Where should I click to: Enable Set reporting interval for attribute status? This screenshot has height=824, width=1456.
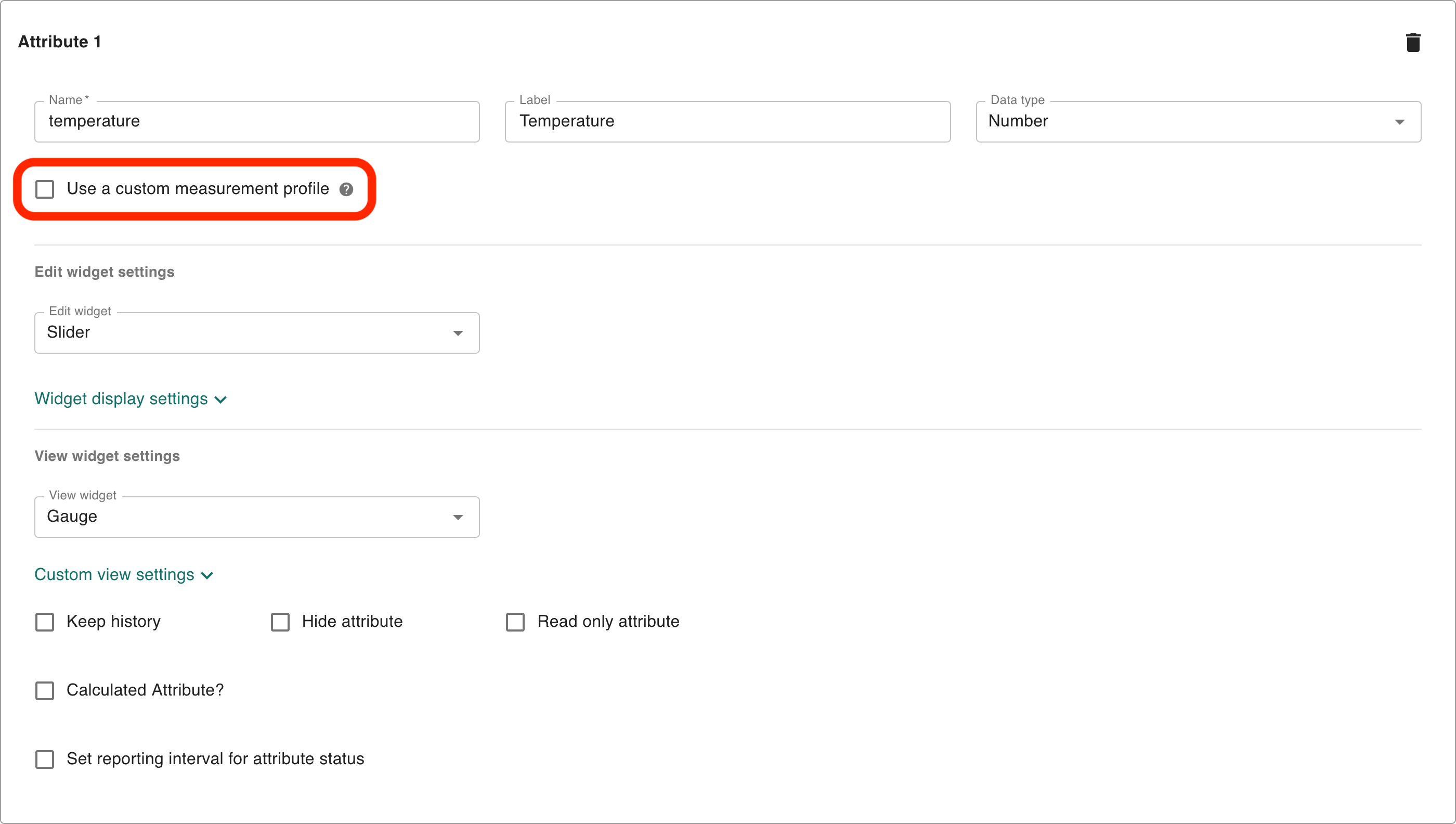pyautogui.click(x=45, y=759)
